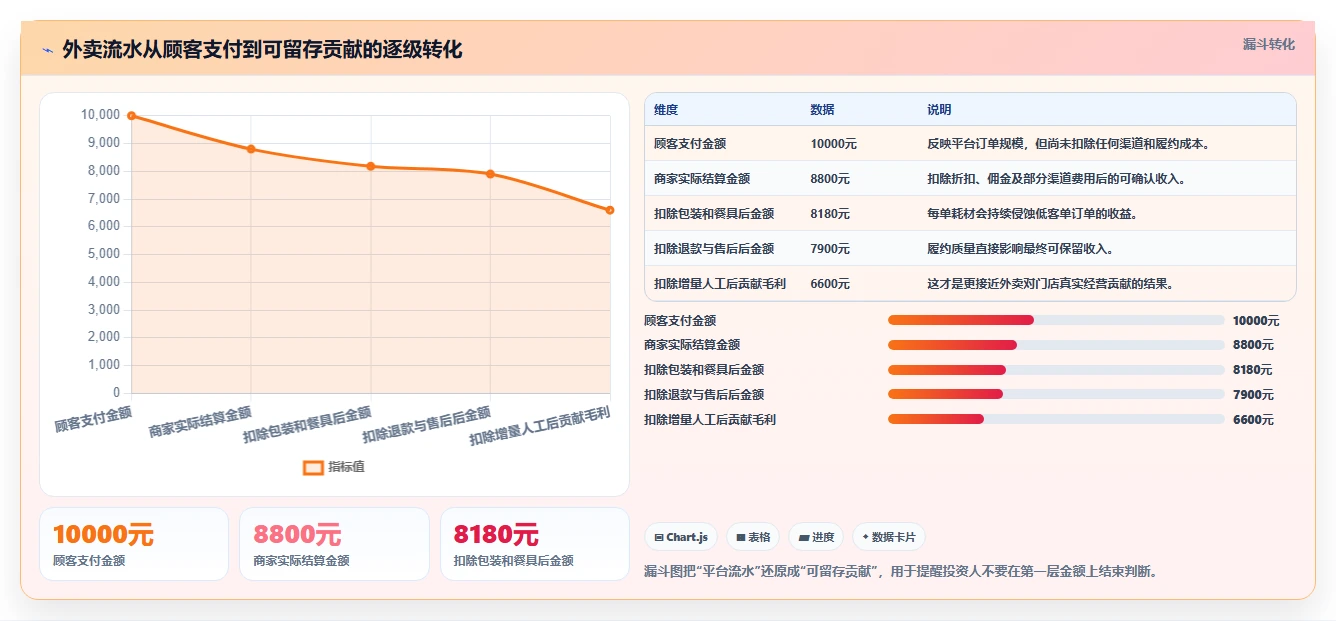The image size is (1336, 621).
Task: Click the 0 label on the chart y-axis
Action: tap(117, 393)
